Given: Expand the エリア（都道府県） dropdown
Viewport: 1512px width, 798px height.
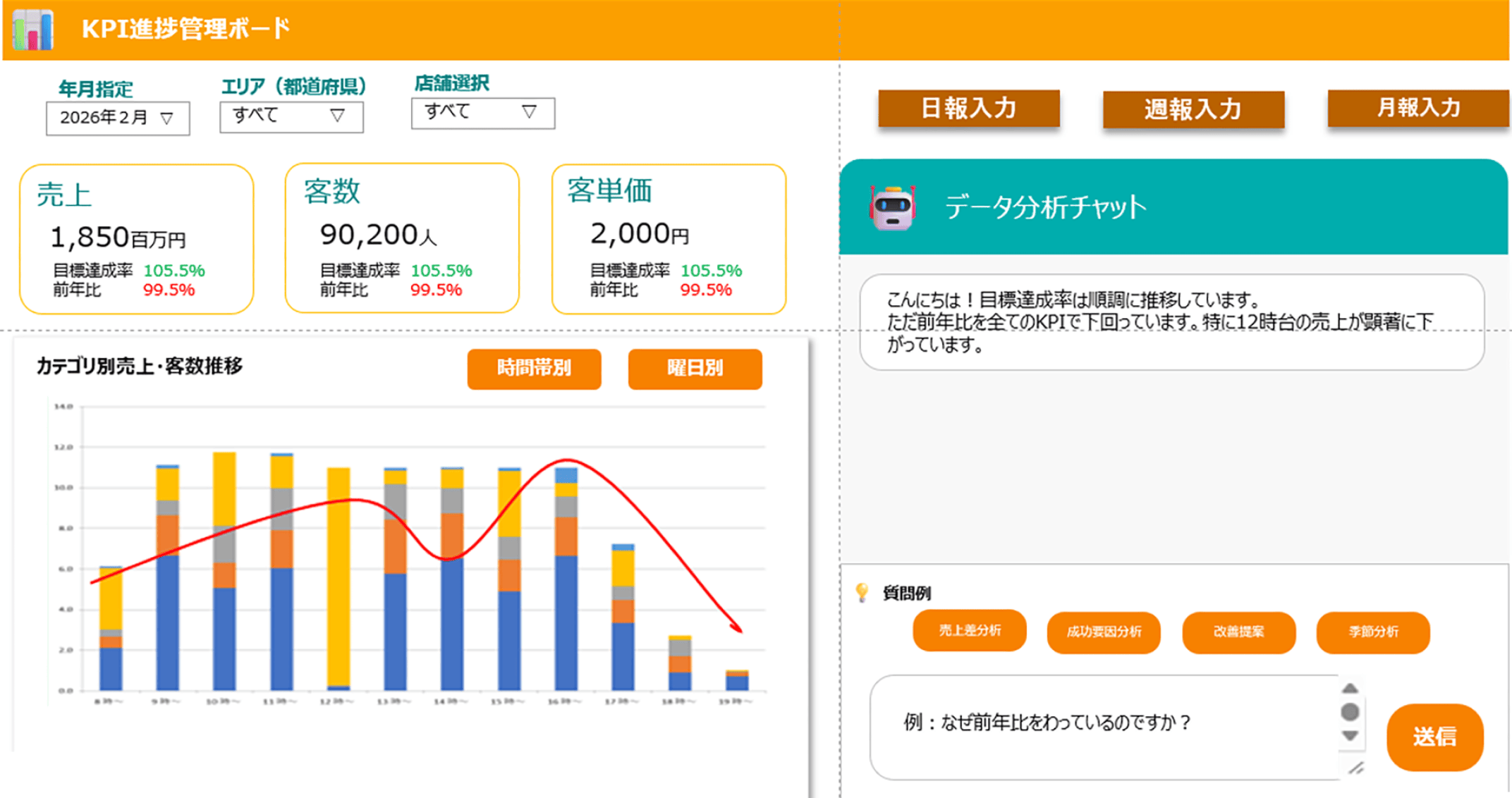Looking at the screenshot, I should pos(291,116).
